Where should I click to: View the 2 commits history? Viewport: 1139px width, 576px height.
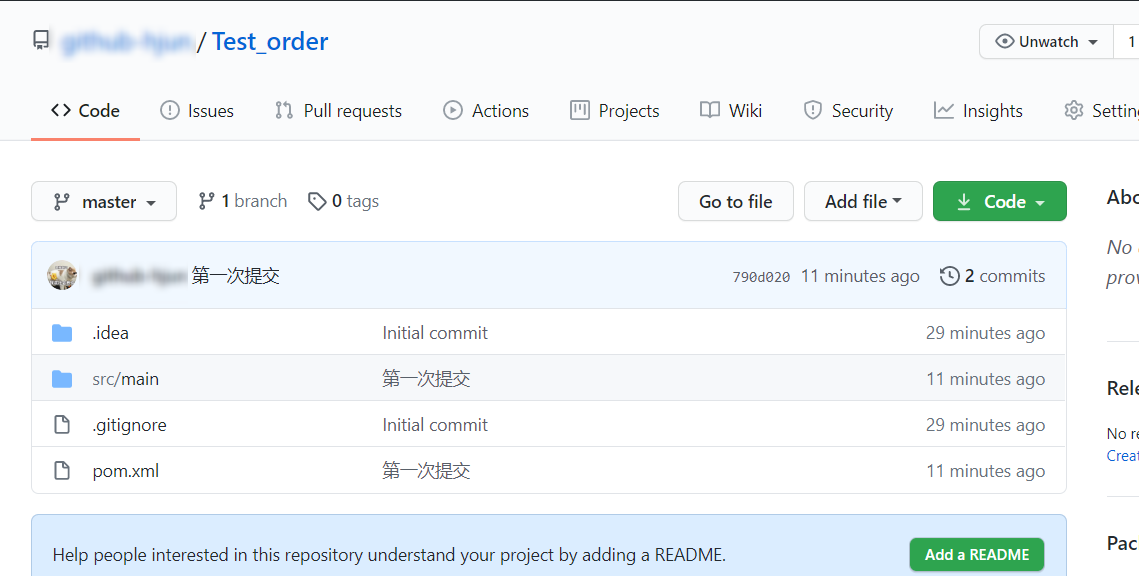pyautogui.click(x=992, y=276)
